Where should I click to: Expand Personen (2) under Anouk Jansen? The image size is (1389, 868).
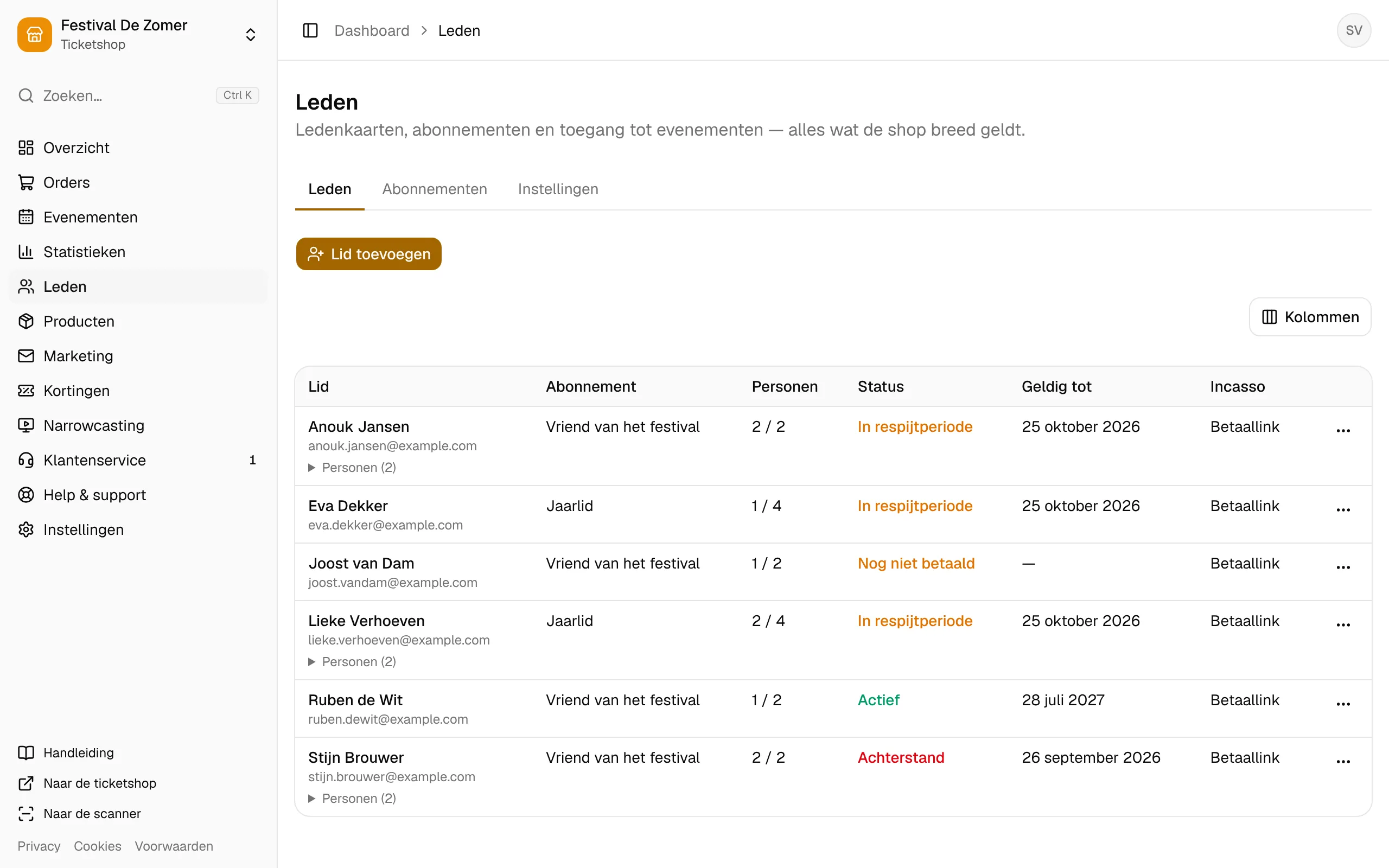pyautogui.click(x=352, y=467)
